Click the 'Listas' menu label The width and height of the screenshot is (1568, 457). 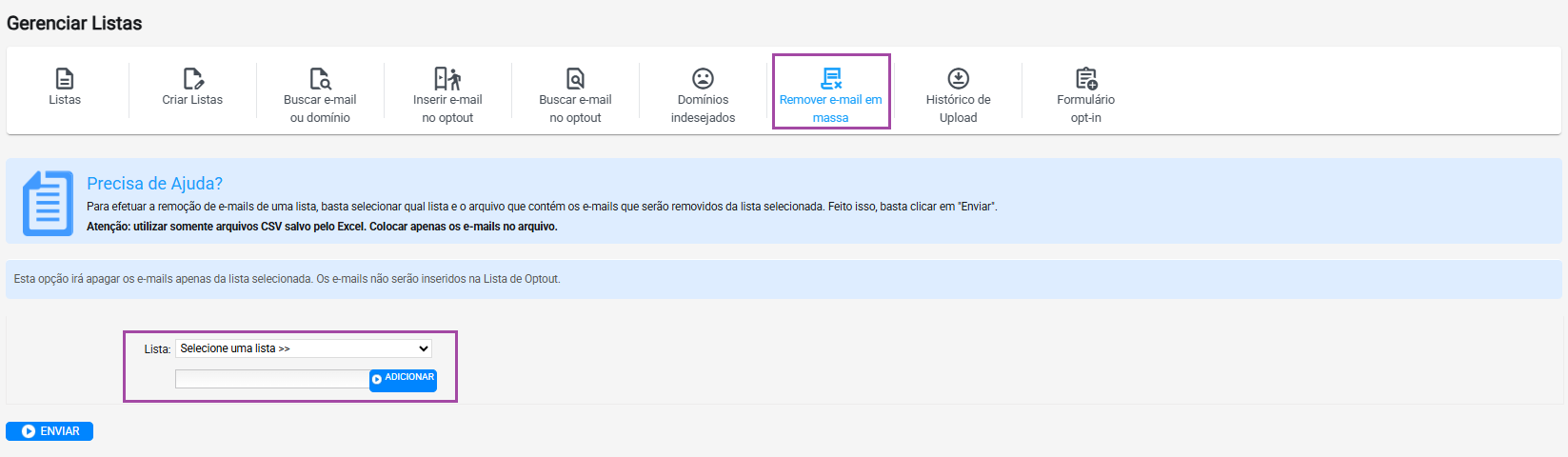tap(65, 100)
